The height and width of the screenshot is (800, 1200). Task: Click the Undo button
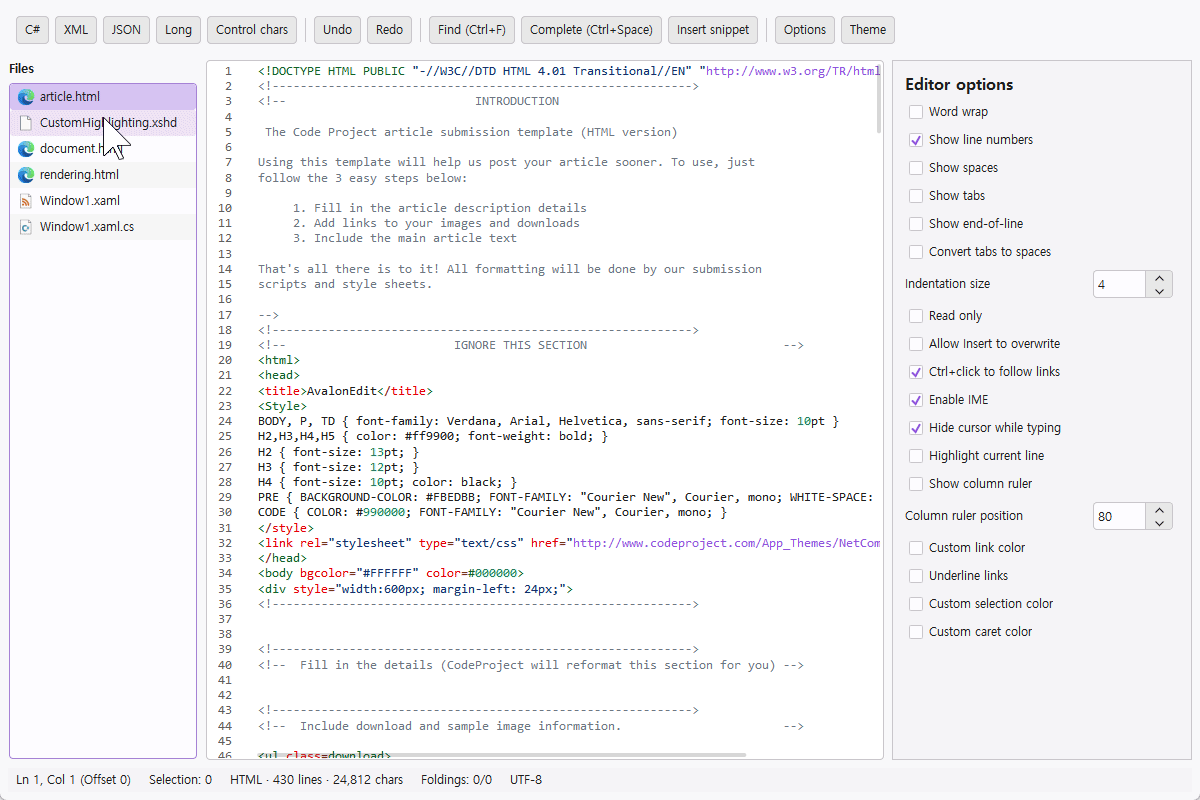pos(338,30)
